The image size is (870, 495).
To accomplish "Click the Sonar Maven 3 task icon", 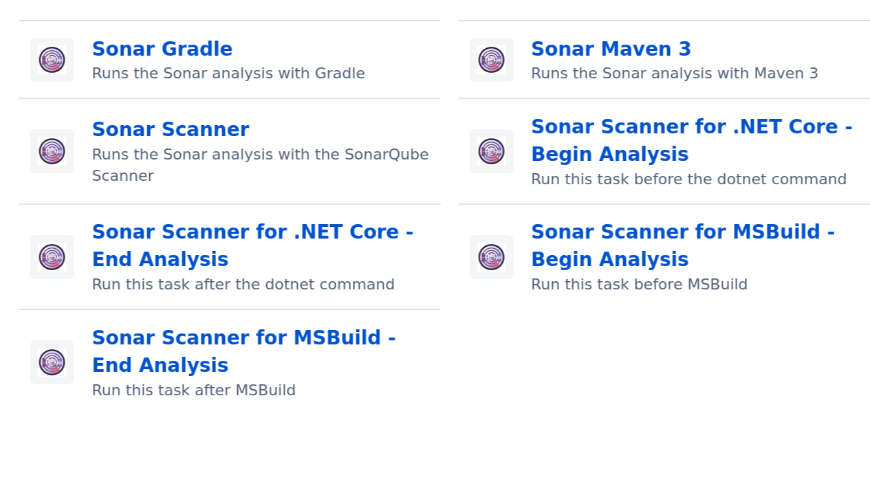I will (492, 60).
